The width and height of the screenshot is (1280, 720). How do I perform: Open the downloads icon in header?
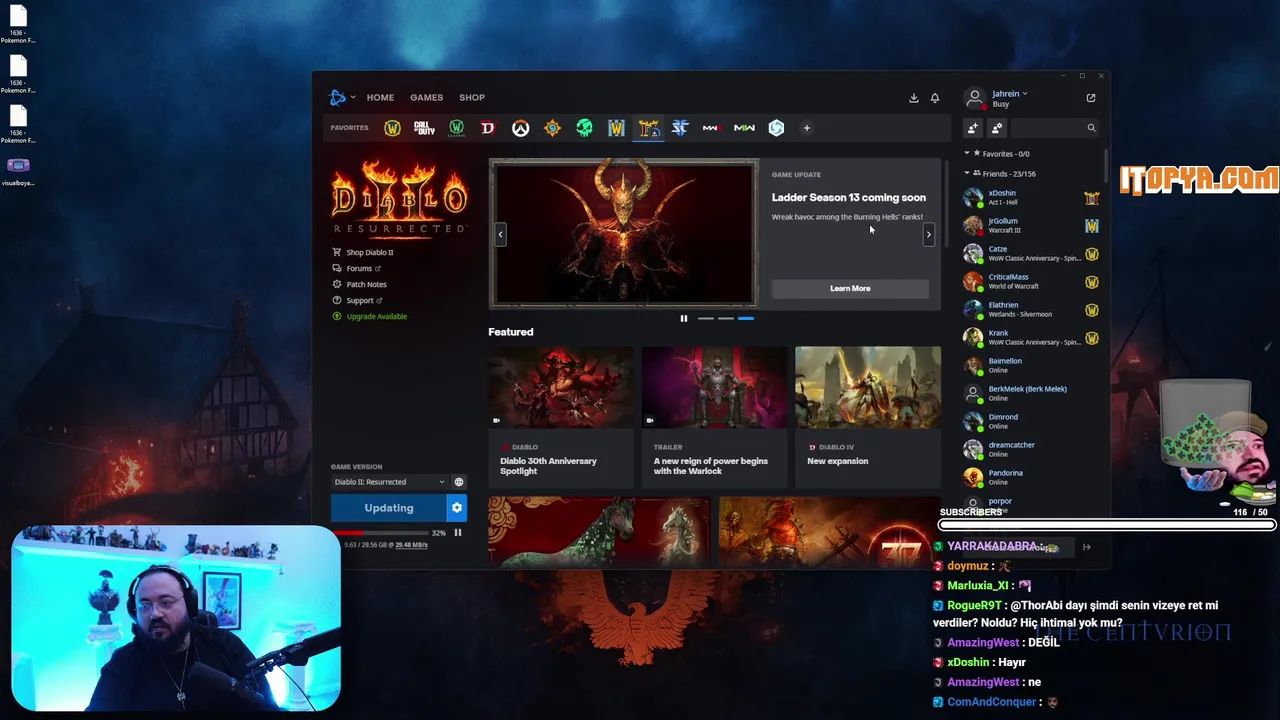[913, 98]
